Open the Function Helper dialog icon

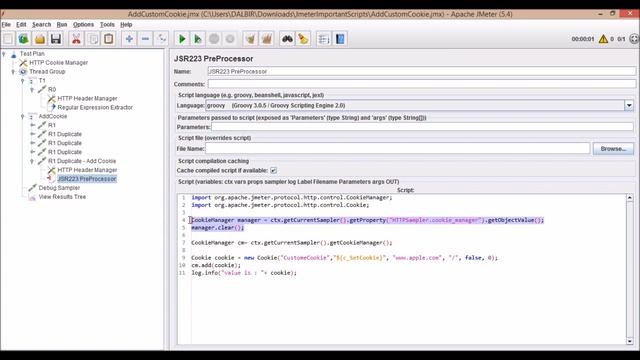(324, 39)
